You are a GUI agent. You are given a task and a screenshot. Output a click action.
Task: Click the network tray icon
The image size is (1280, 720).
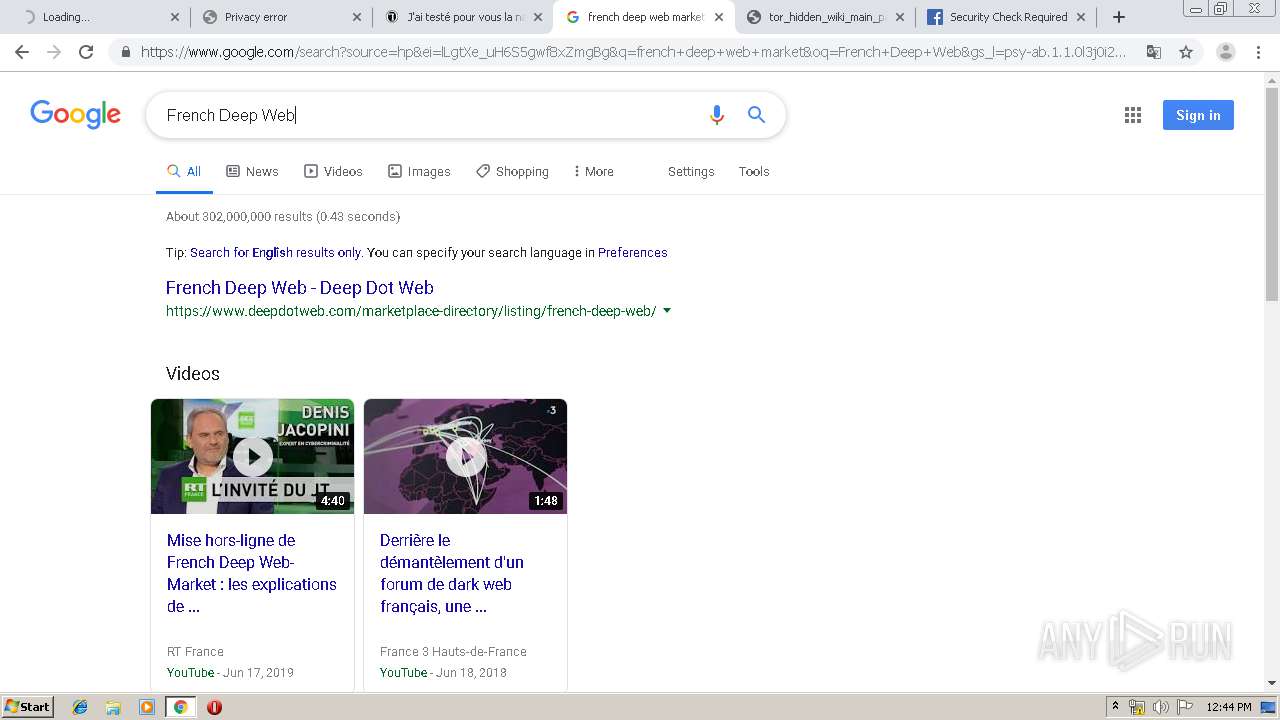pos(1137,707)
